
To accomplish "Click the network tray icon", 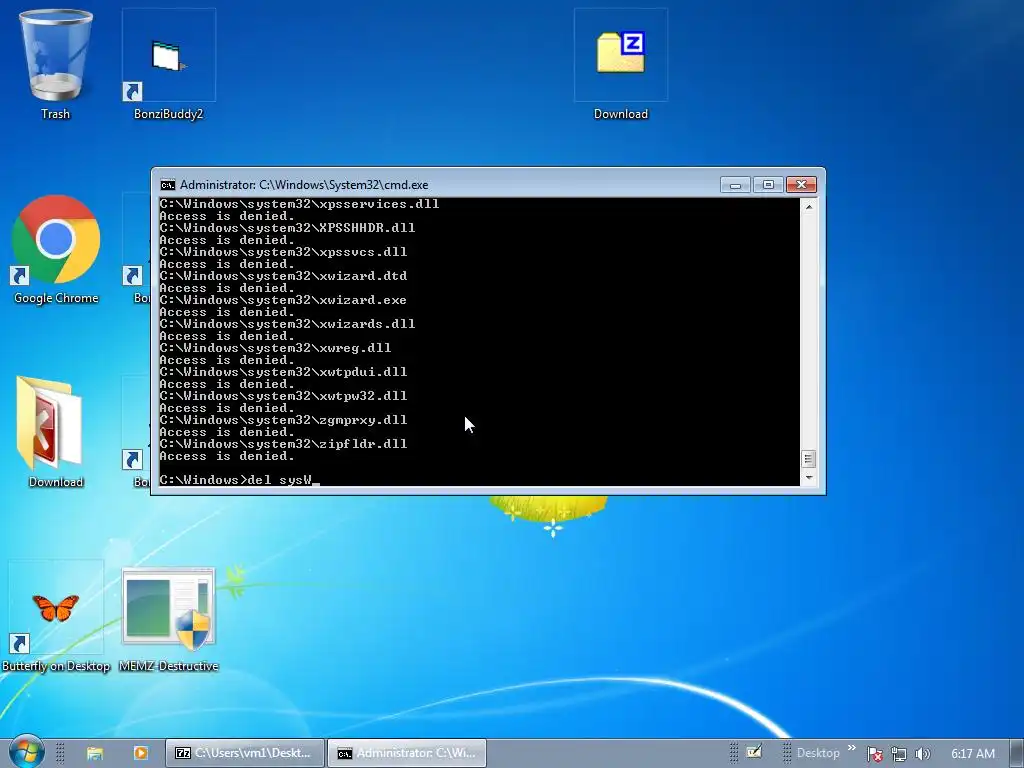I will coord(899,754).
